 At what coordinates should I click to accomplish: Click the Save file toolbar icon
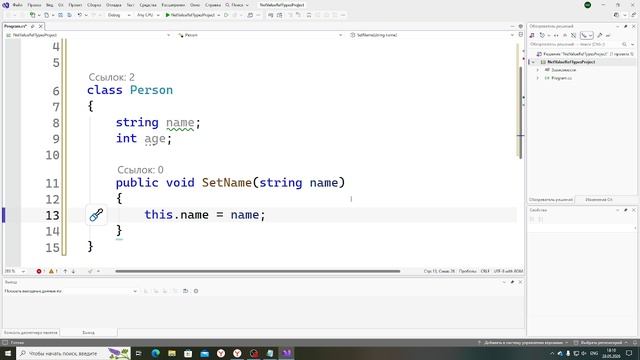click(x=60, y=15)
